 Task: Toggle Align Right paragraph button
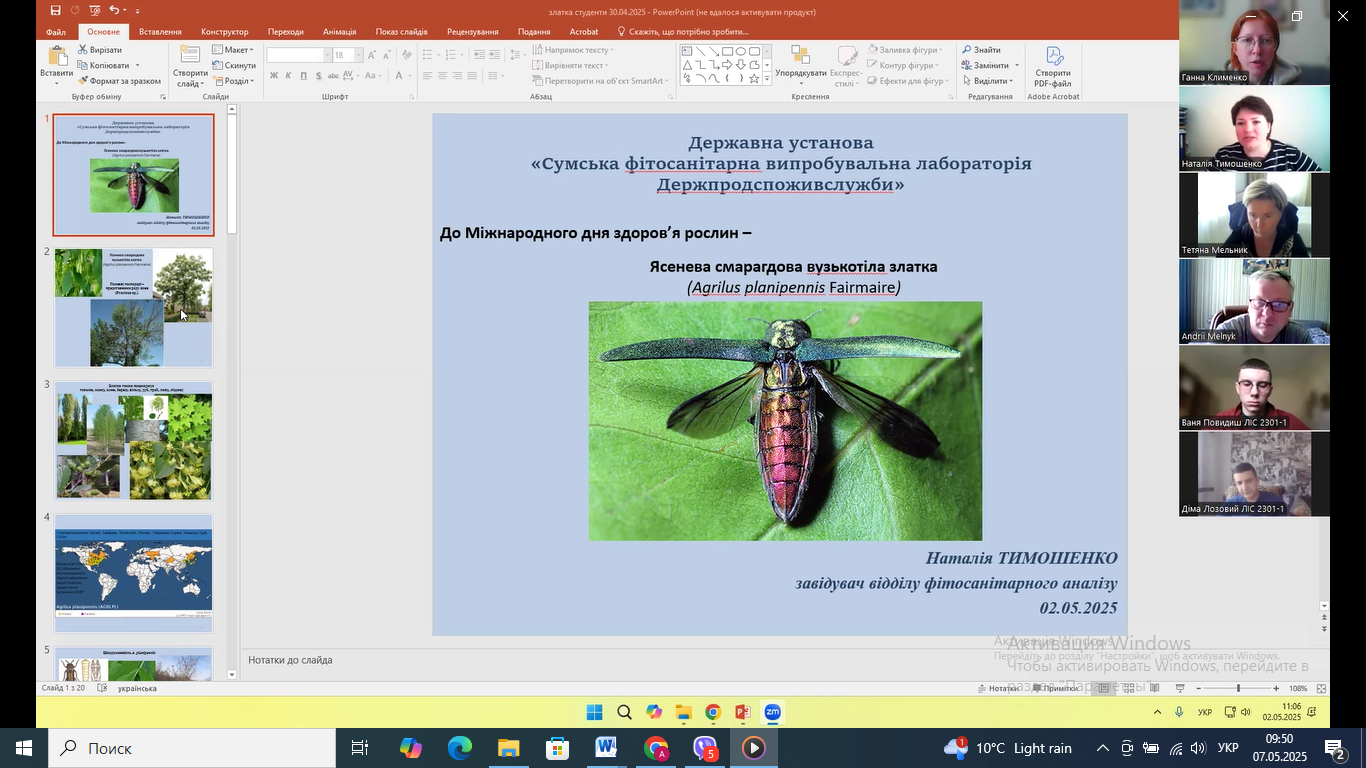click(458, 76)
